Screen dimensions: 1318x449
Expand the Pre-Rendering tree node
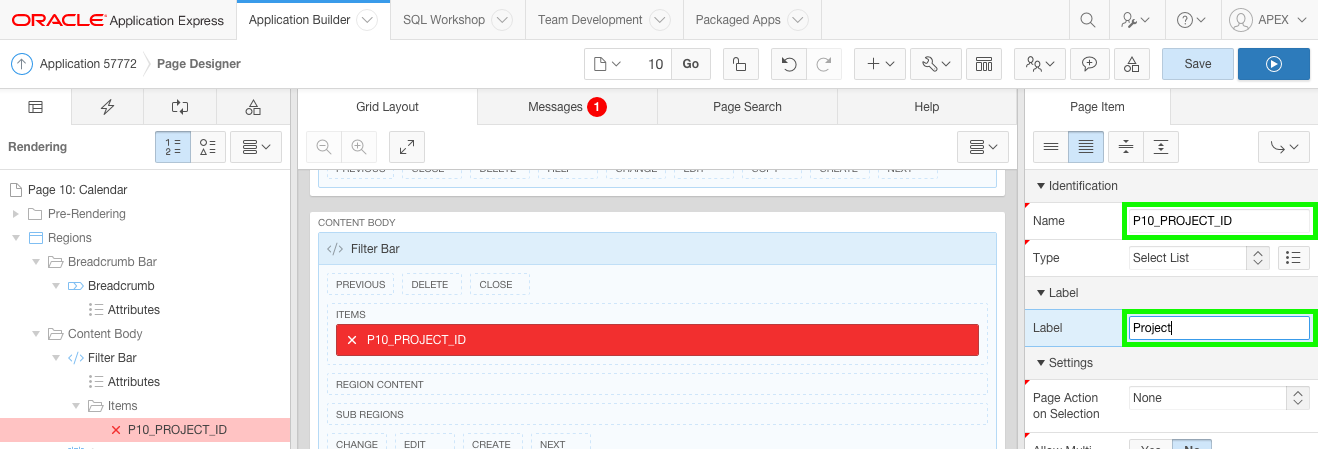click(x=16, y=214)
